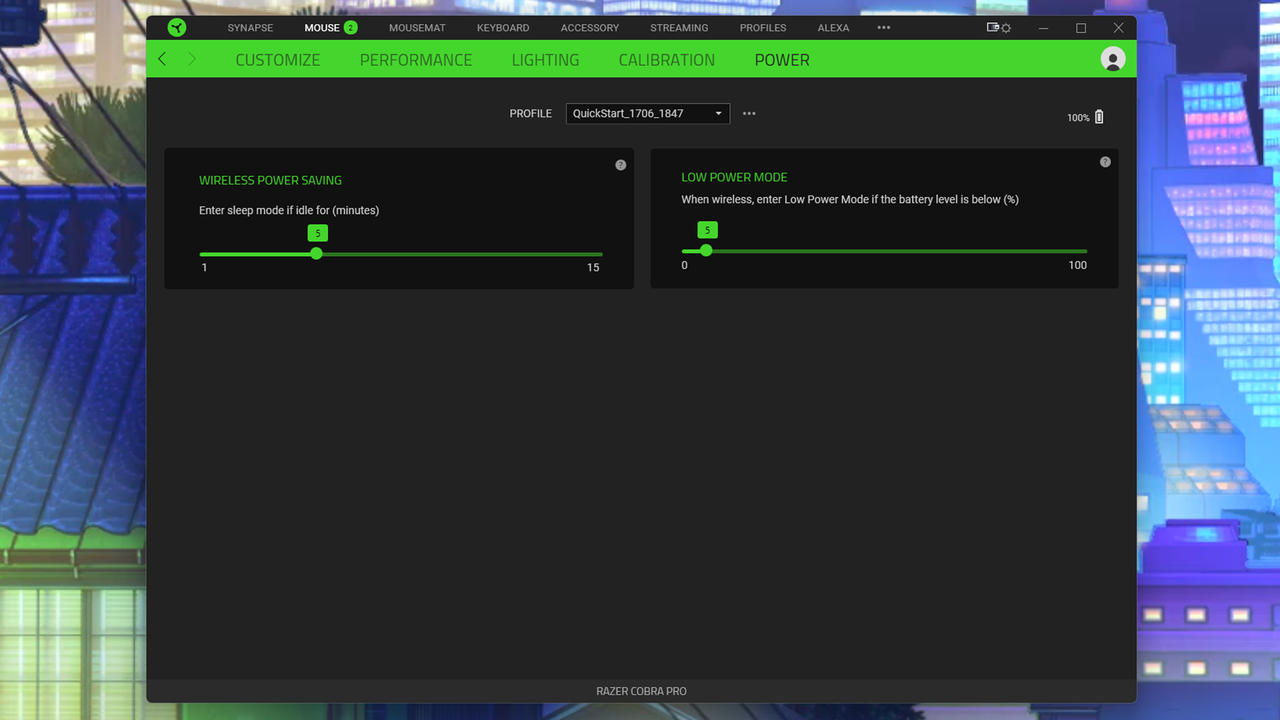Image resolution: width=1280 pixels, height=720 pixels.
Task: Click the Razer Cobra Pro device name
Action: tap(641, 691)
